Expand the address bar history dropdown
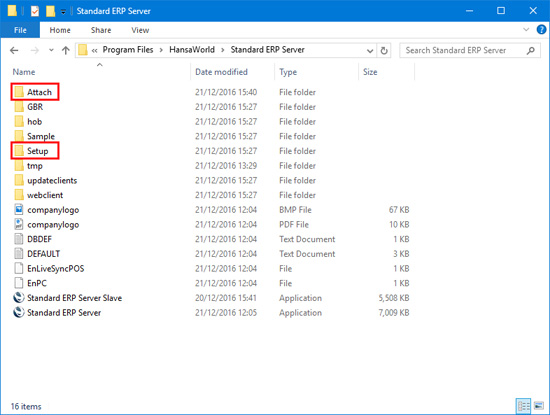This screenshot has height=415, width=550. click(370, 51)
